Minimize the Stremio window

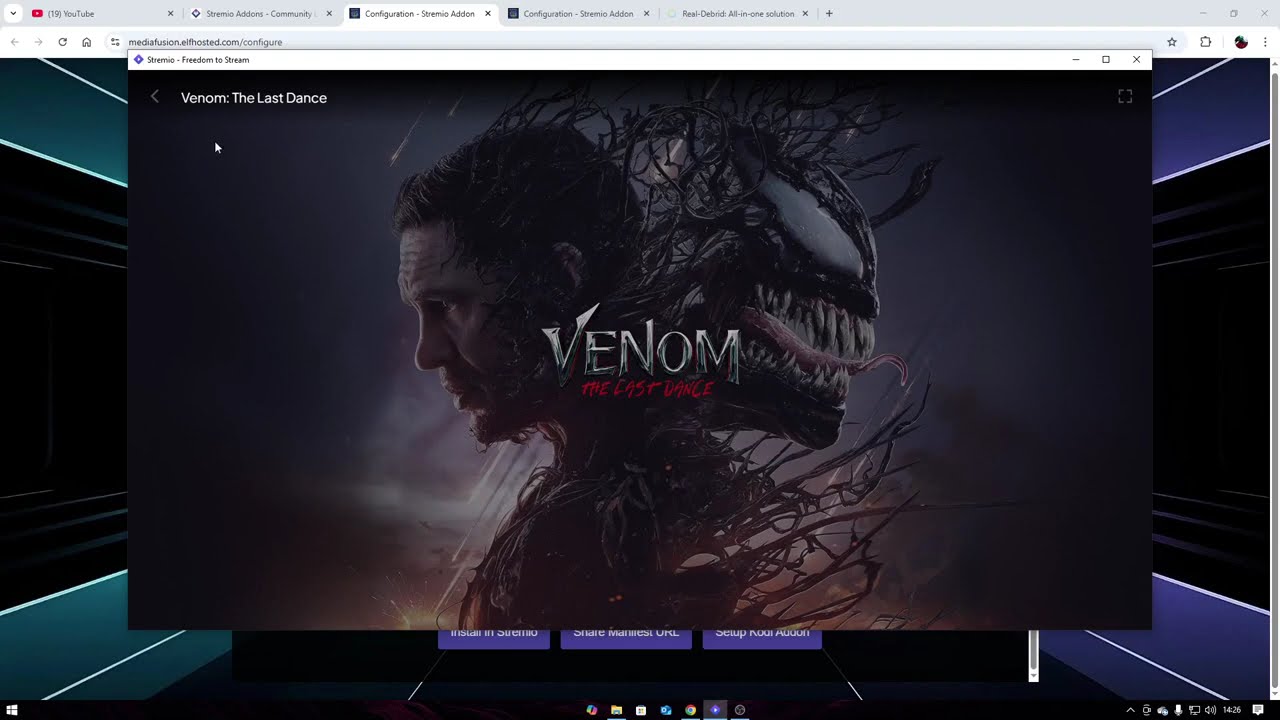tap(1076, 60)
